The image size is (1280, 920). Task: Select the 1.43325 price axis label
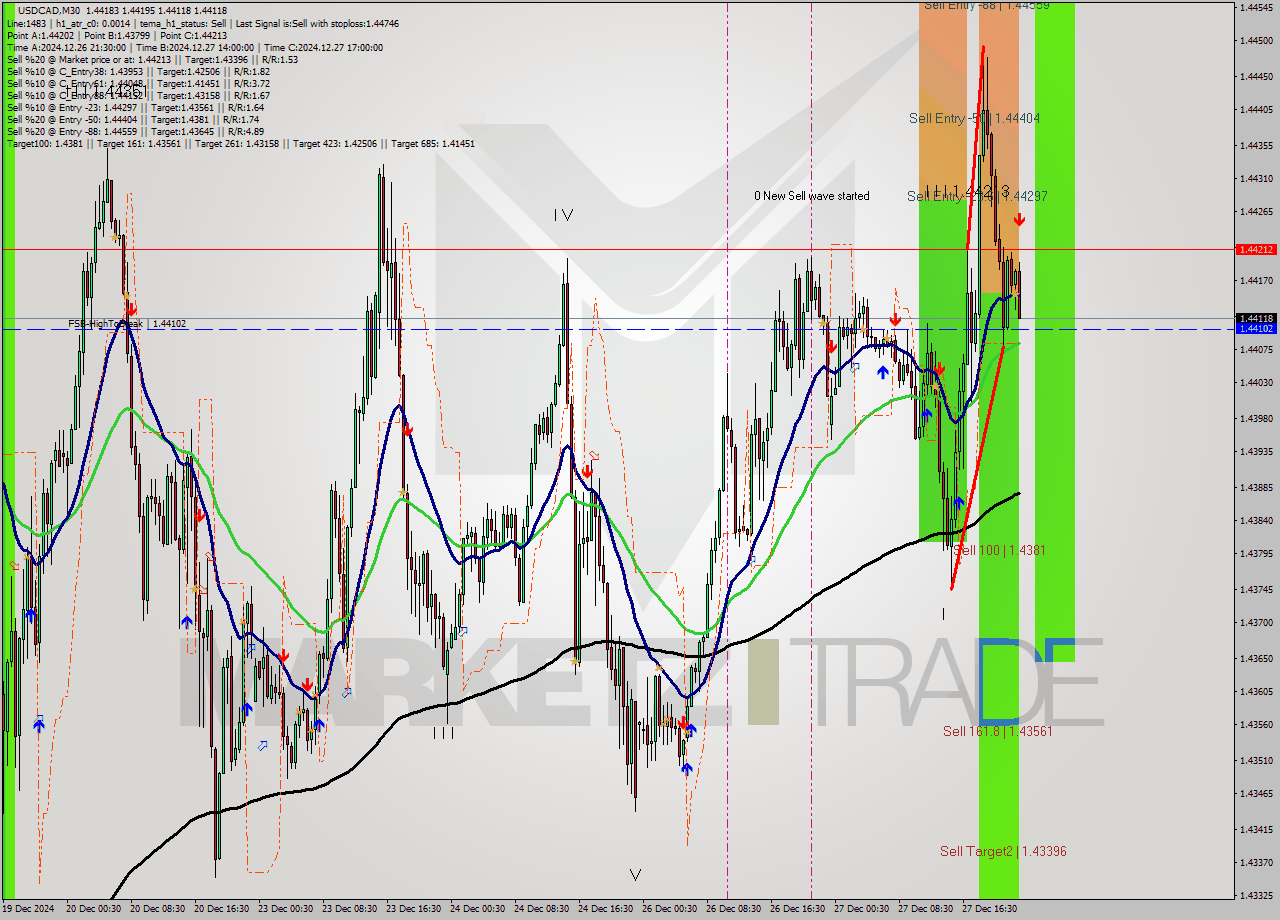pyautogui.click(x=1256, y=896)
